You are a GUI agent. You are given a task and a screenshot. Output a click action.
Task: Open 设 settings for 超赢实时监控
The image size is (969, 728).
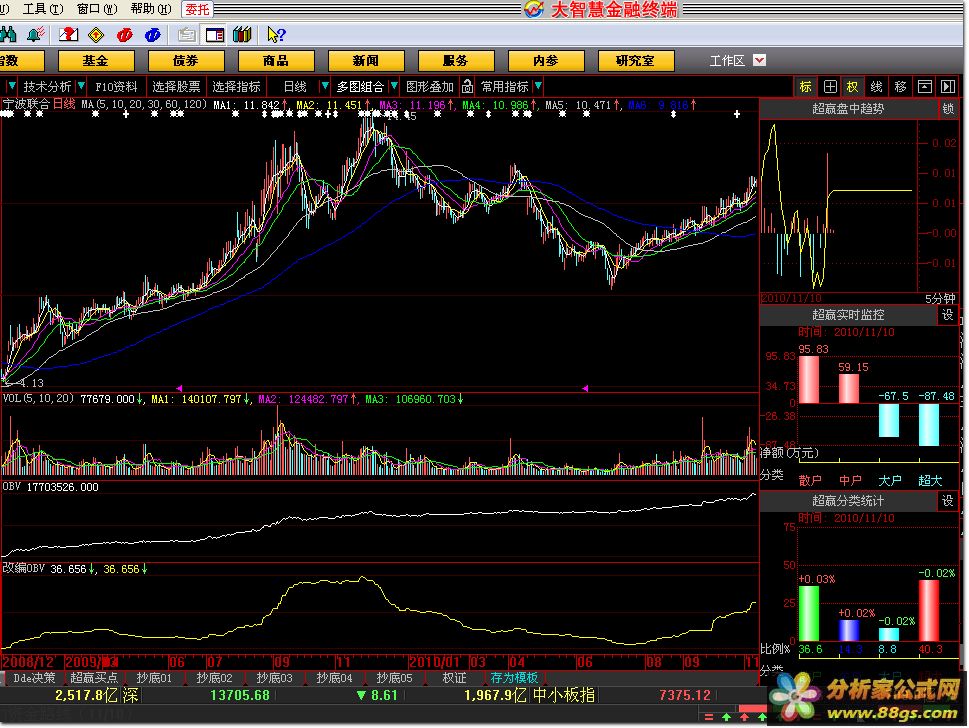[x=948, y=315]
